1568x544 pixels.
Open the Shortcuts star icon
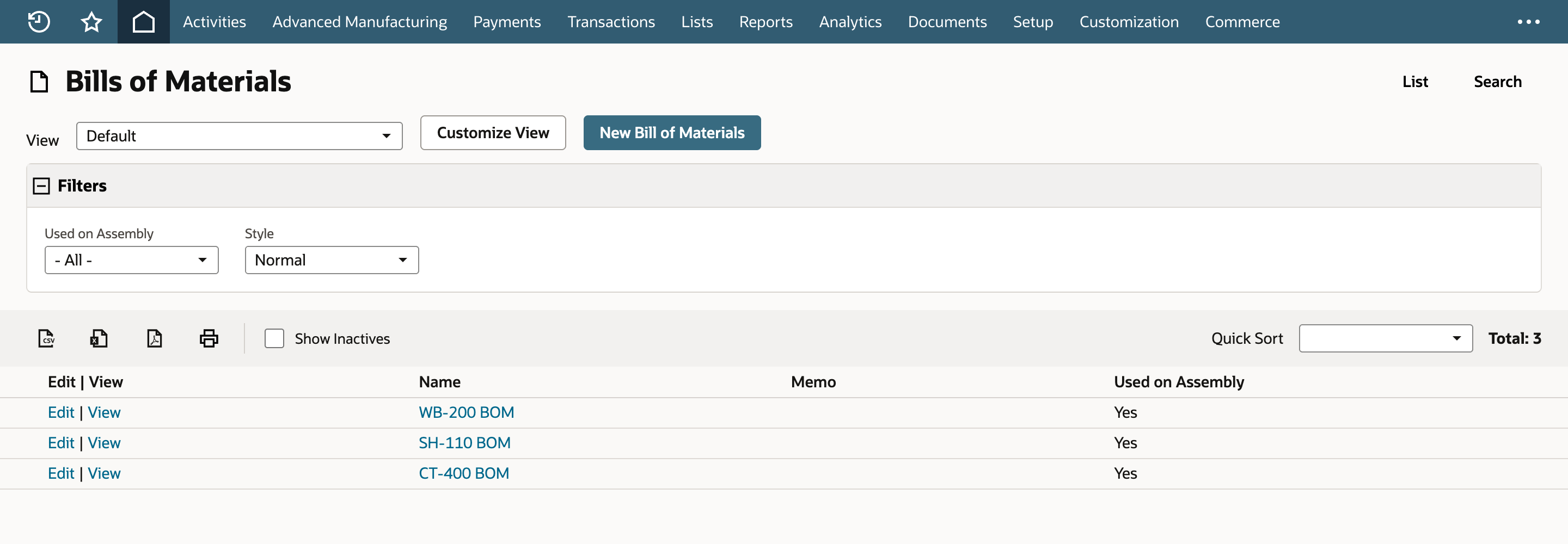91,22
